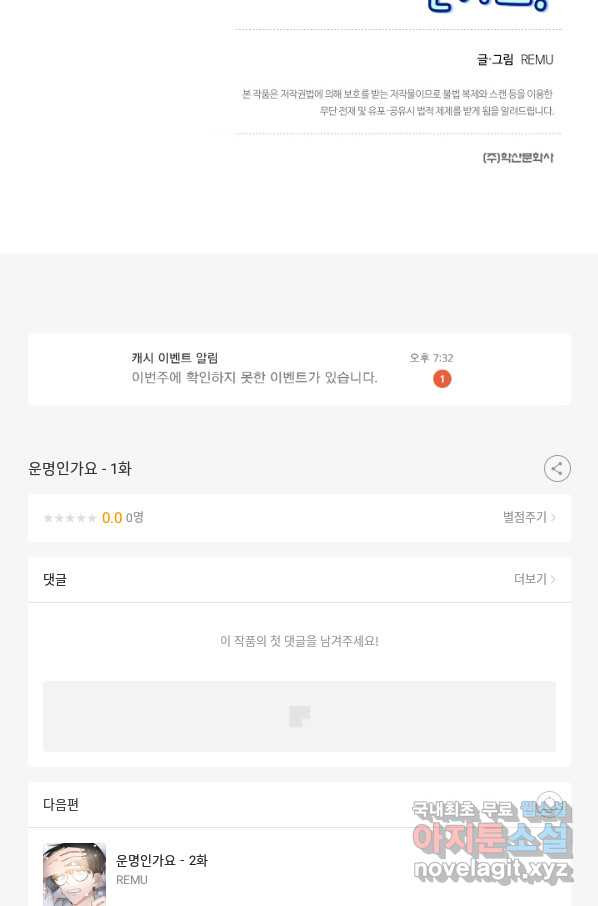Open the 캐시 이벤트 알림 notification banner
Image resolution: width=598 pixels, height=906 pixels.
point(299,369)
